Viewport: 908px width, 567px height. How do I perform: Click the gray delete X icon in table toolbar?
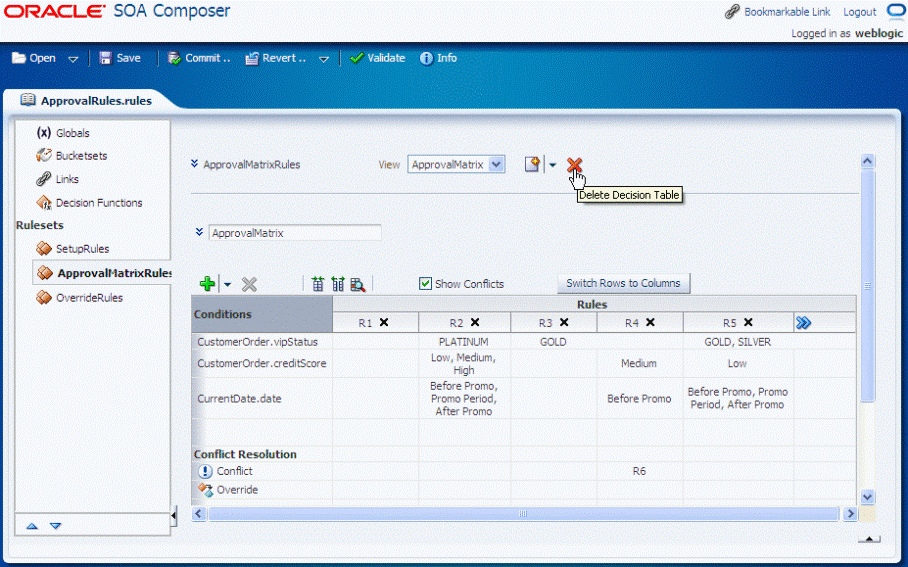249,284
